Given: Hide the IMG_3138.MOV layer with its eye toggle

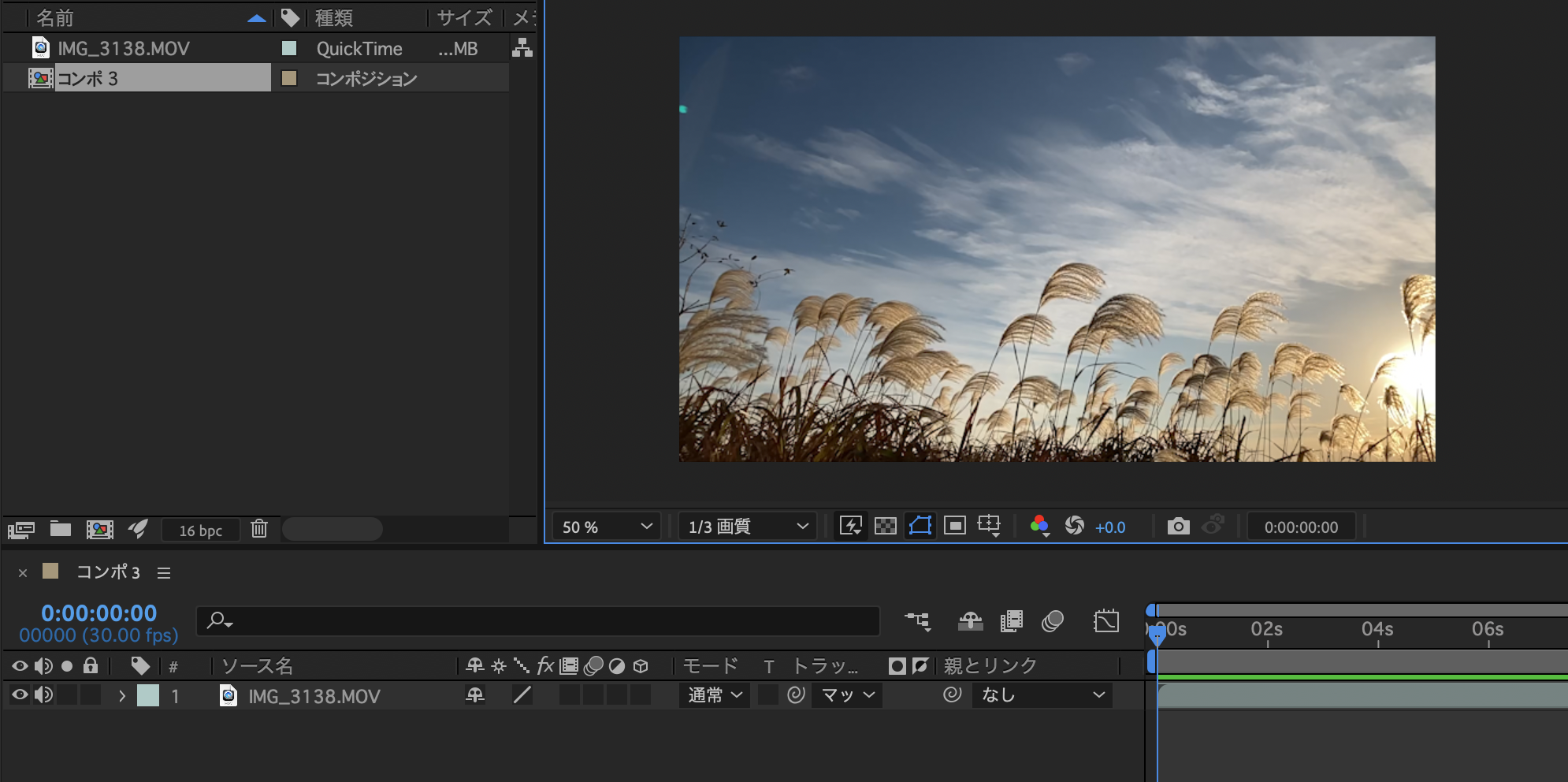Looking at the screenshot, I should point(19,694).
